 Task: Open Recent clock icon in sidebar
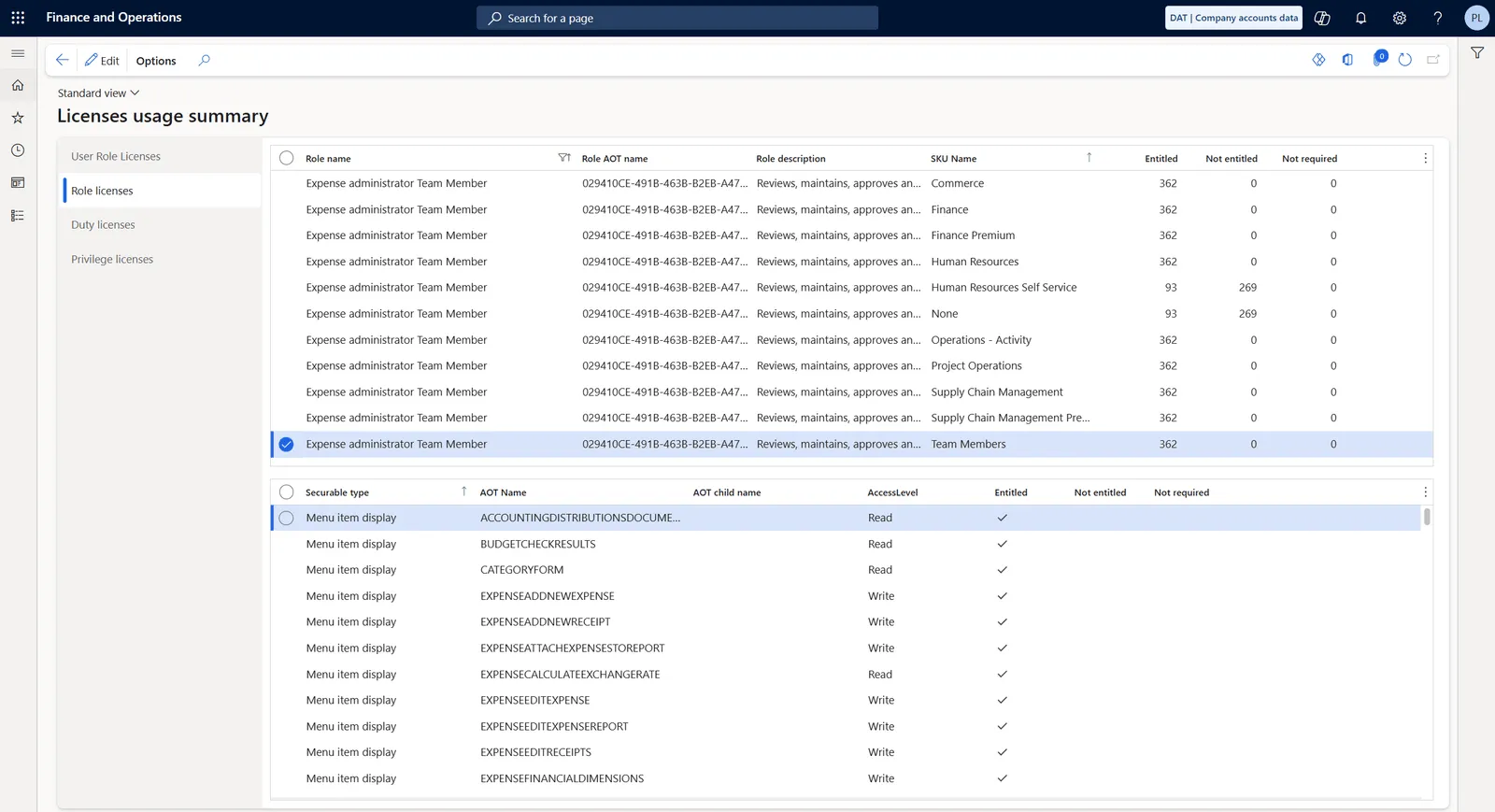click(18, 150)
